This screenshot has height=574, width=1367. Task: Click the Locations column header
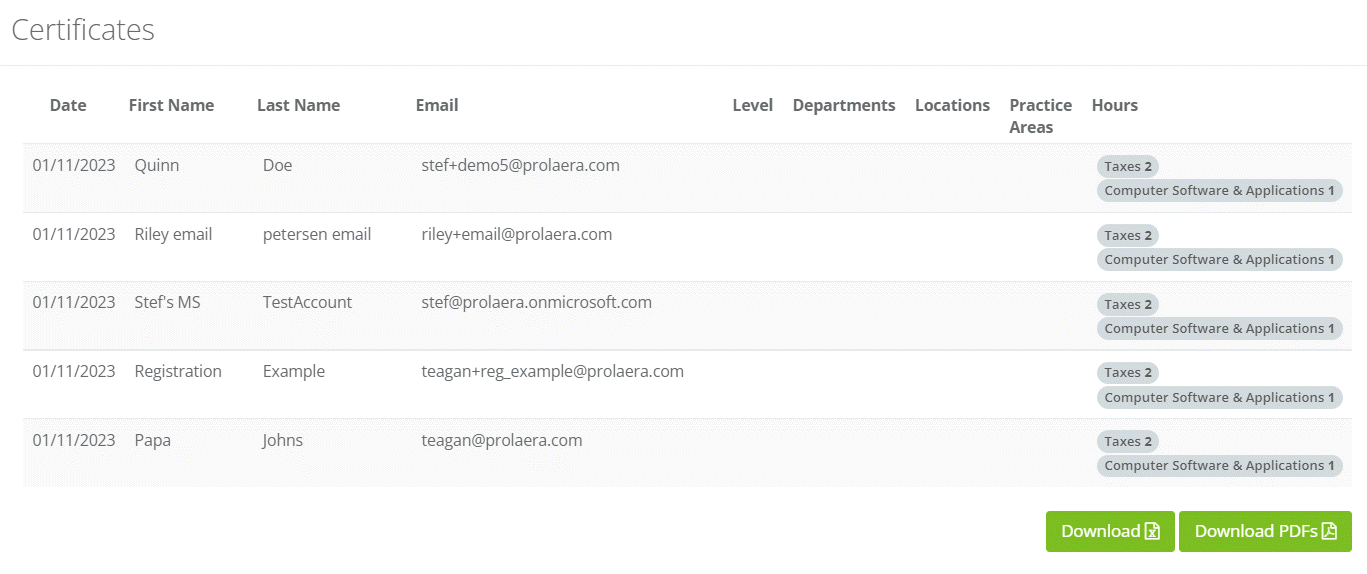click(x=952, y=105)
